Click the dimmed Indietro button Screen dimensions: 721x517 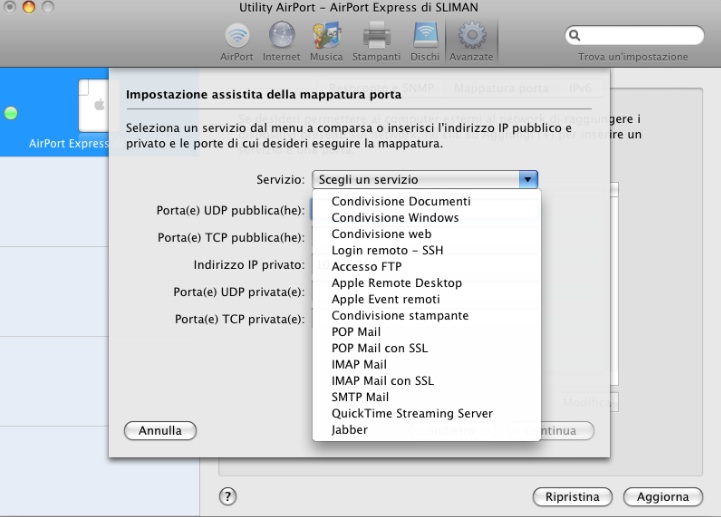pos(452,431)
